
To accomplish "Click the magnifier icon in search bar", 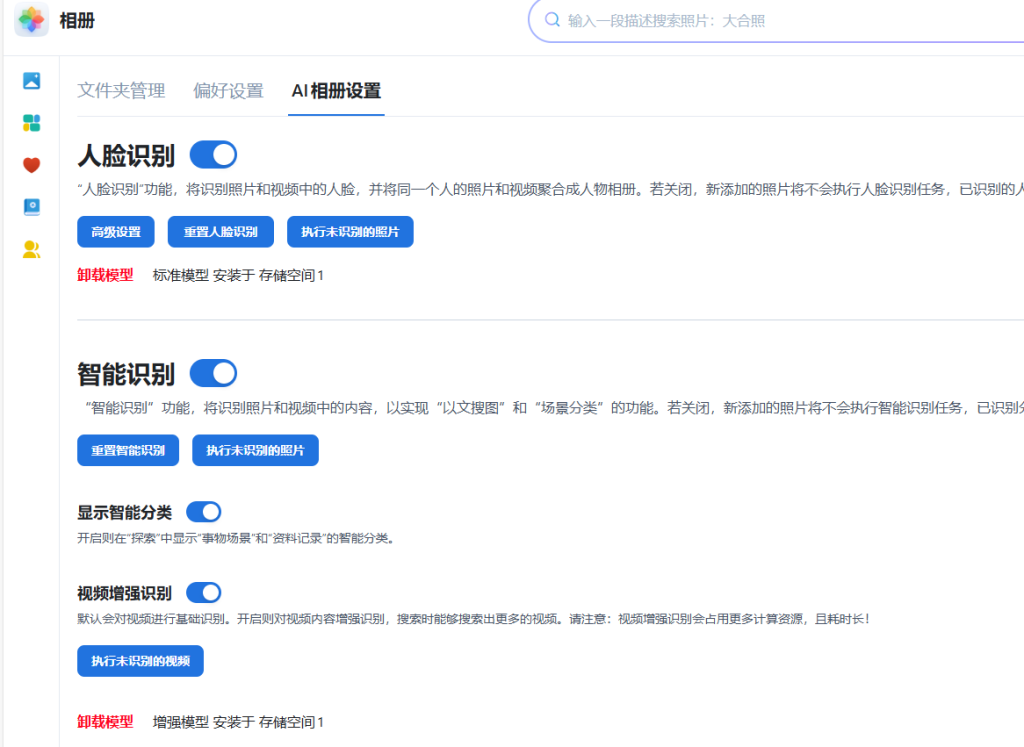I will click(x=552, y=20).
